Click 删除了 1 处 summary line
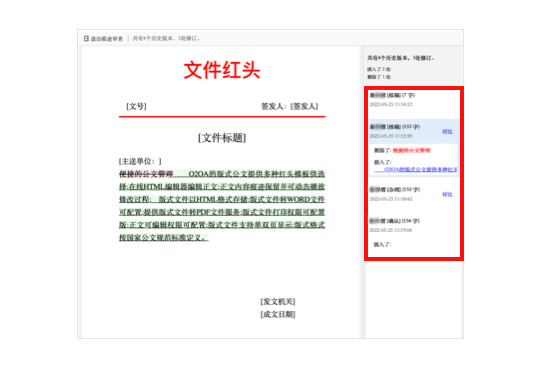The width and height of the screenshot is (540, 370). [x=379, y=77]
